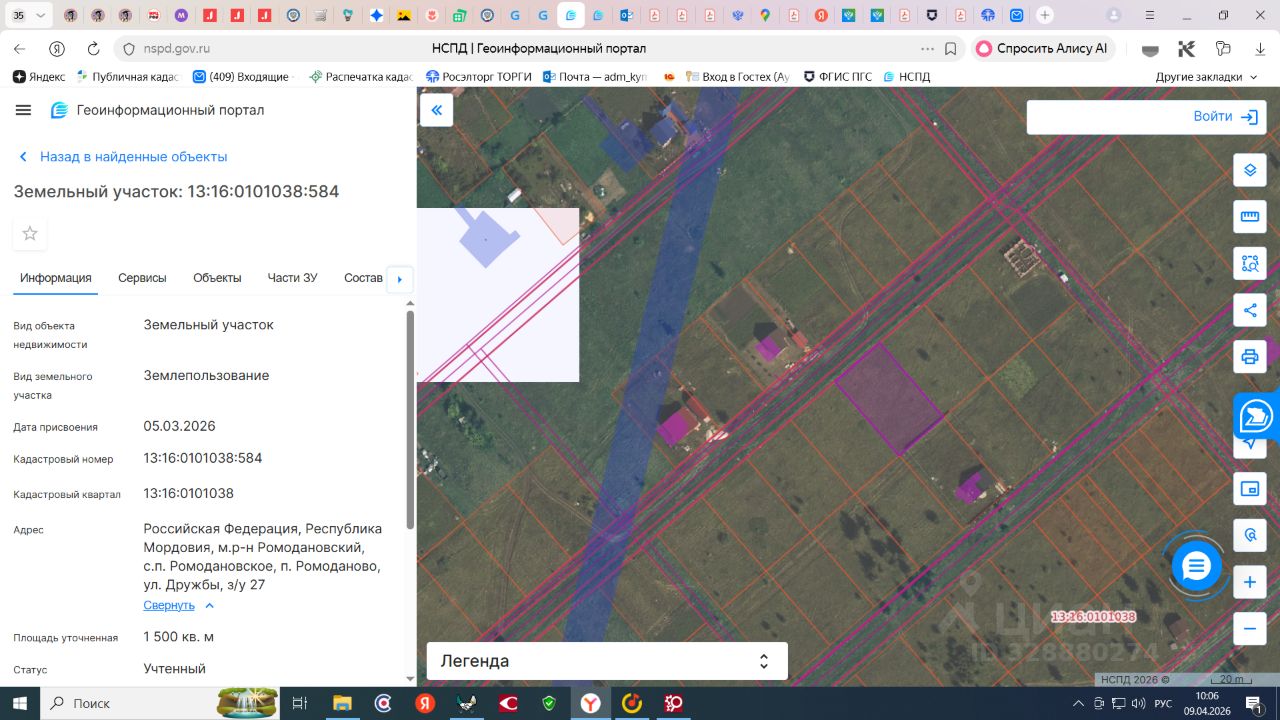Open the round blue chat assistant button
This screenshot has width=1280, height=720.
[1196, 567]
